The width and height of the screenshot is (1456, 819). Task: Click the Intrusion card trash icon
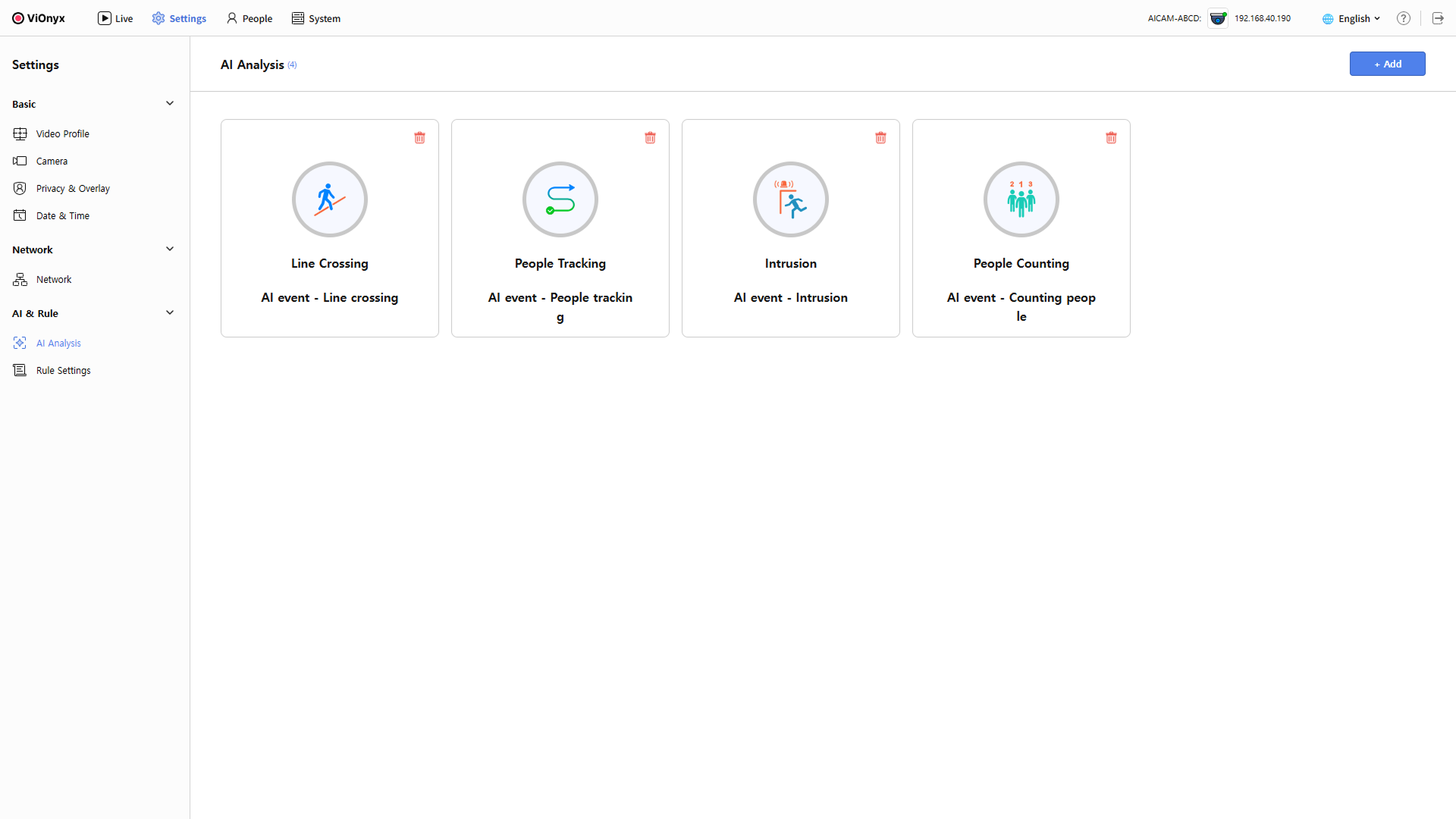tap(880, 138)
